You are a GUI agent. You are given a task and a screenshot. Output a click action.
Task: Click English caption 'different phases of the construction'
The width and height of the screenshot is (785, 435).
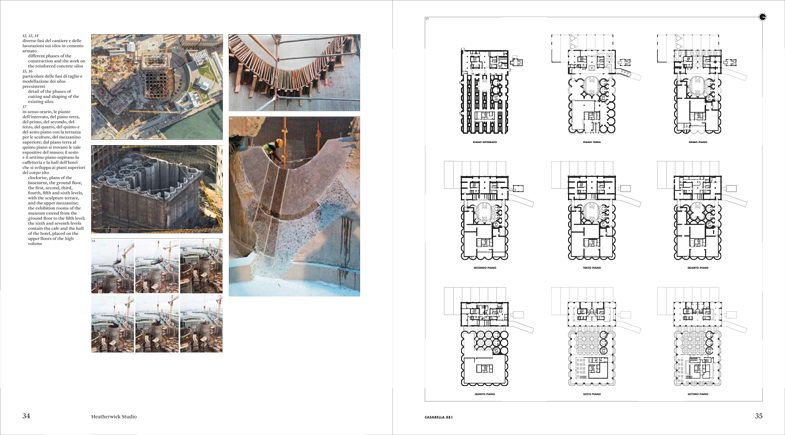click(x=56, y=61)
